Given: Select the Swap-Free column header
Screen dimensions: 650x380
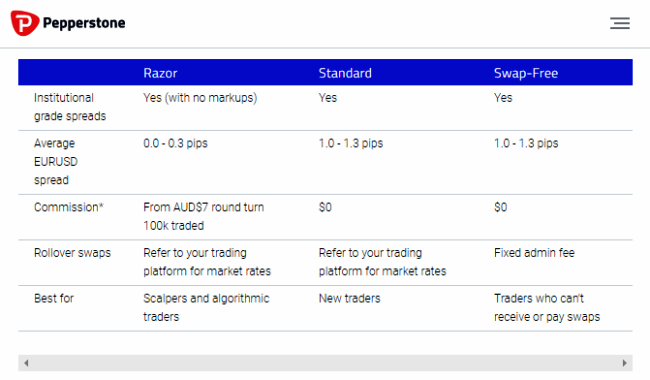Looking at the screenshot, I should (x=526, y=73).
